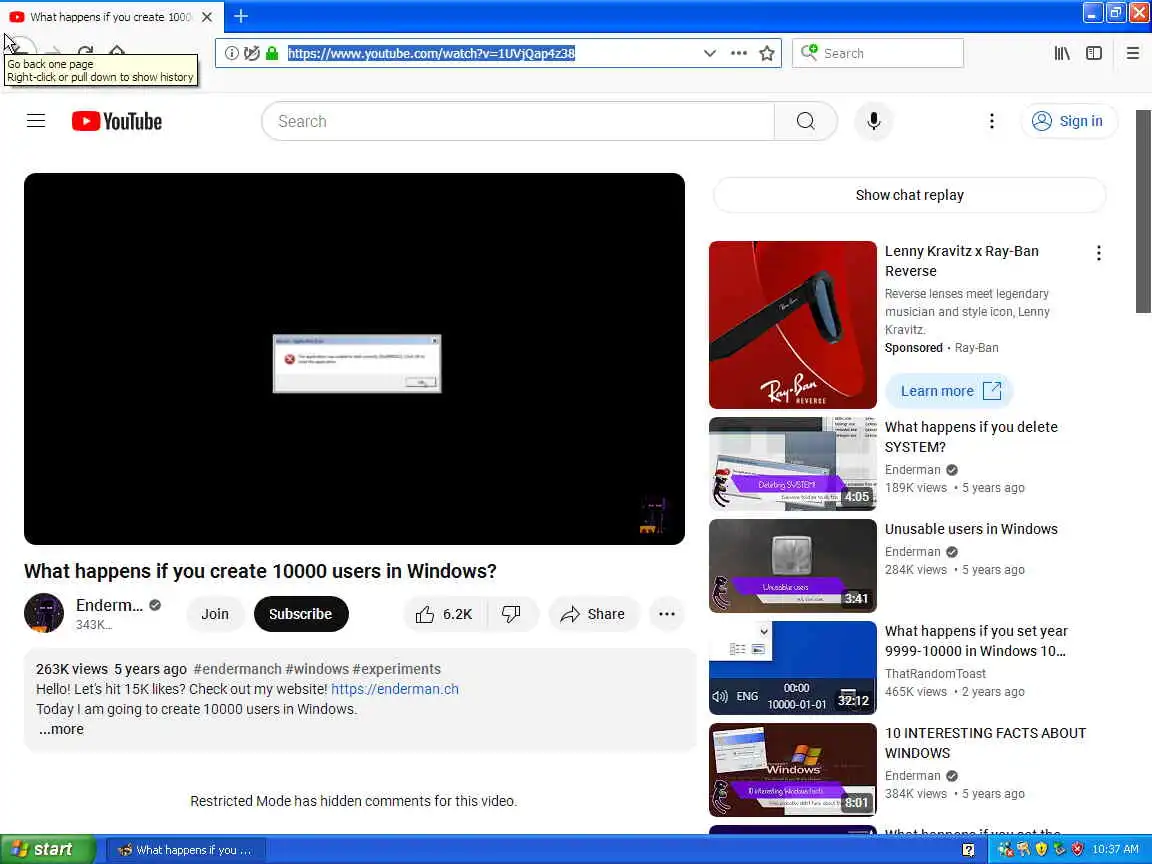Open the Enderman channel avatar

point(44,613)
